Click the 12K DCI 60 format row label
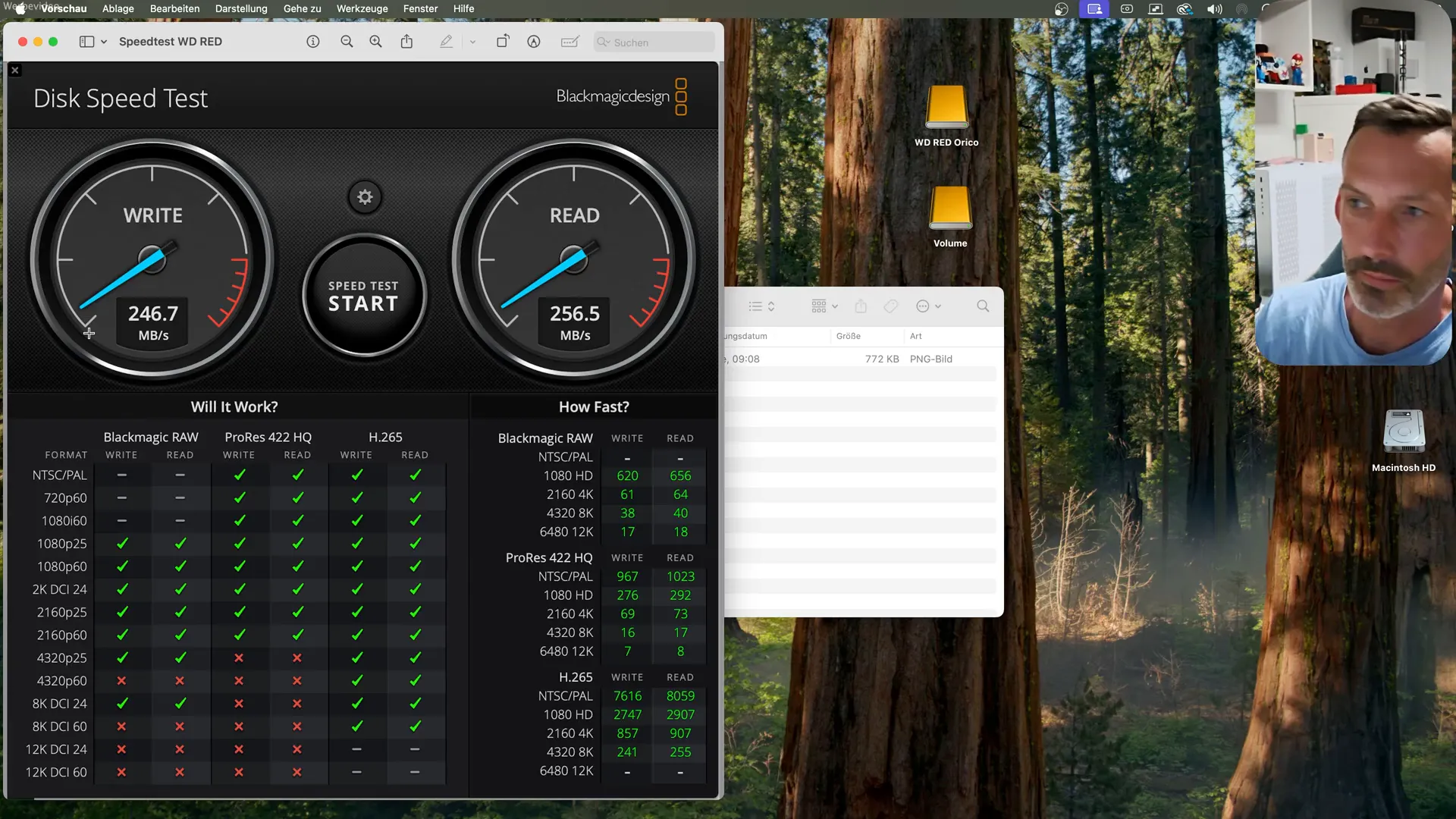The height and width of the screenshot is (819, 1456). pos(56,773)
